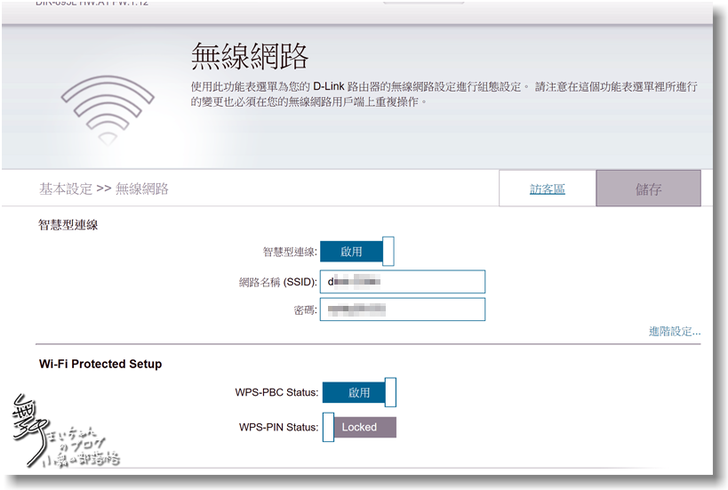Screen dimensions: 728x490
Task: Toggle the Locked WPS-PIN Status switch
Action: 359,427
